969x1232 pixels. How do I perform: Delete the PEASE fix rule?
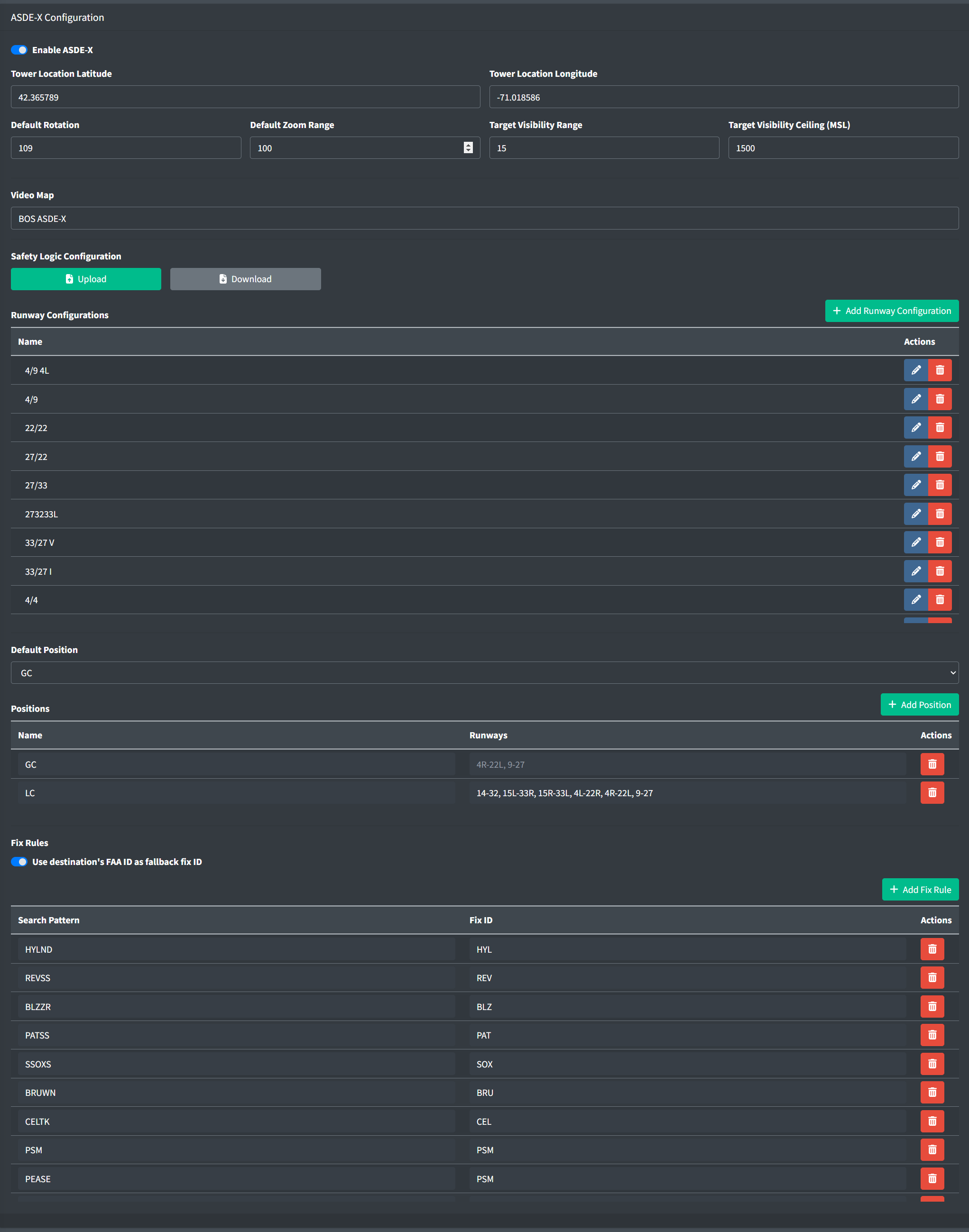[x=932, y=1178]
